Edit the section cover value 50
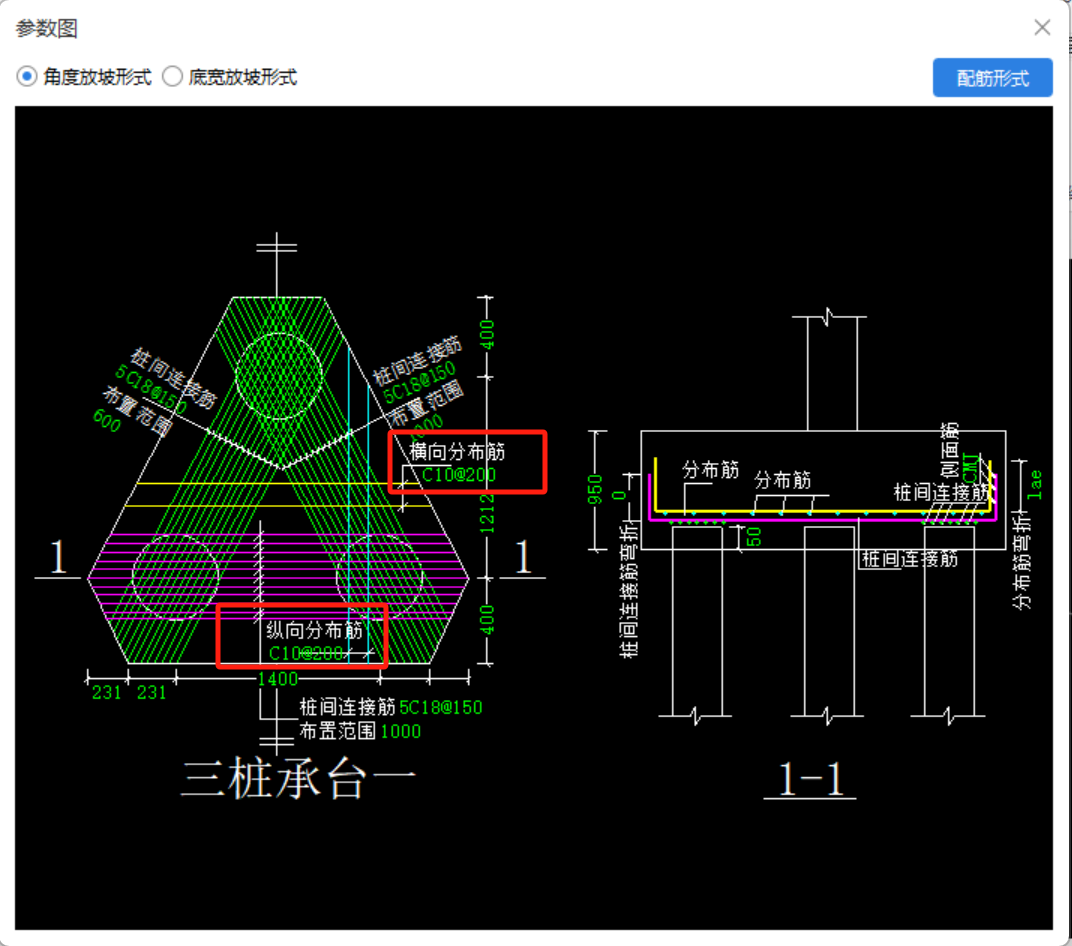The height and width of the screenshot is (946, 1072). pyautogui.click(x=753, y=537)
